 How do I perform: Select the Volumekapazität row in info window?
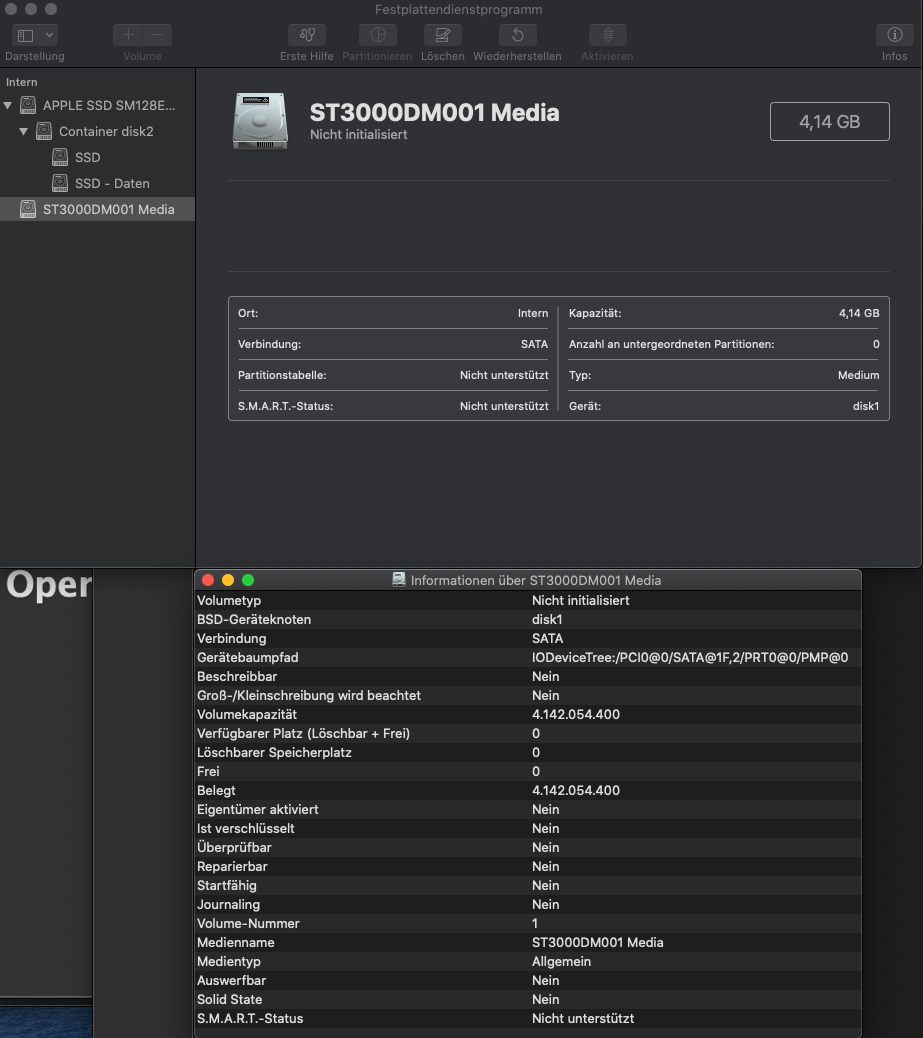point(526,714)
